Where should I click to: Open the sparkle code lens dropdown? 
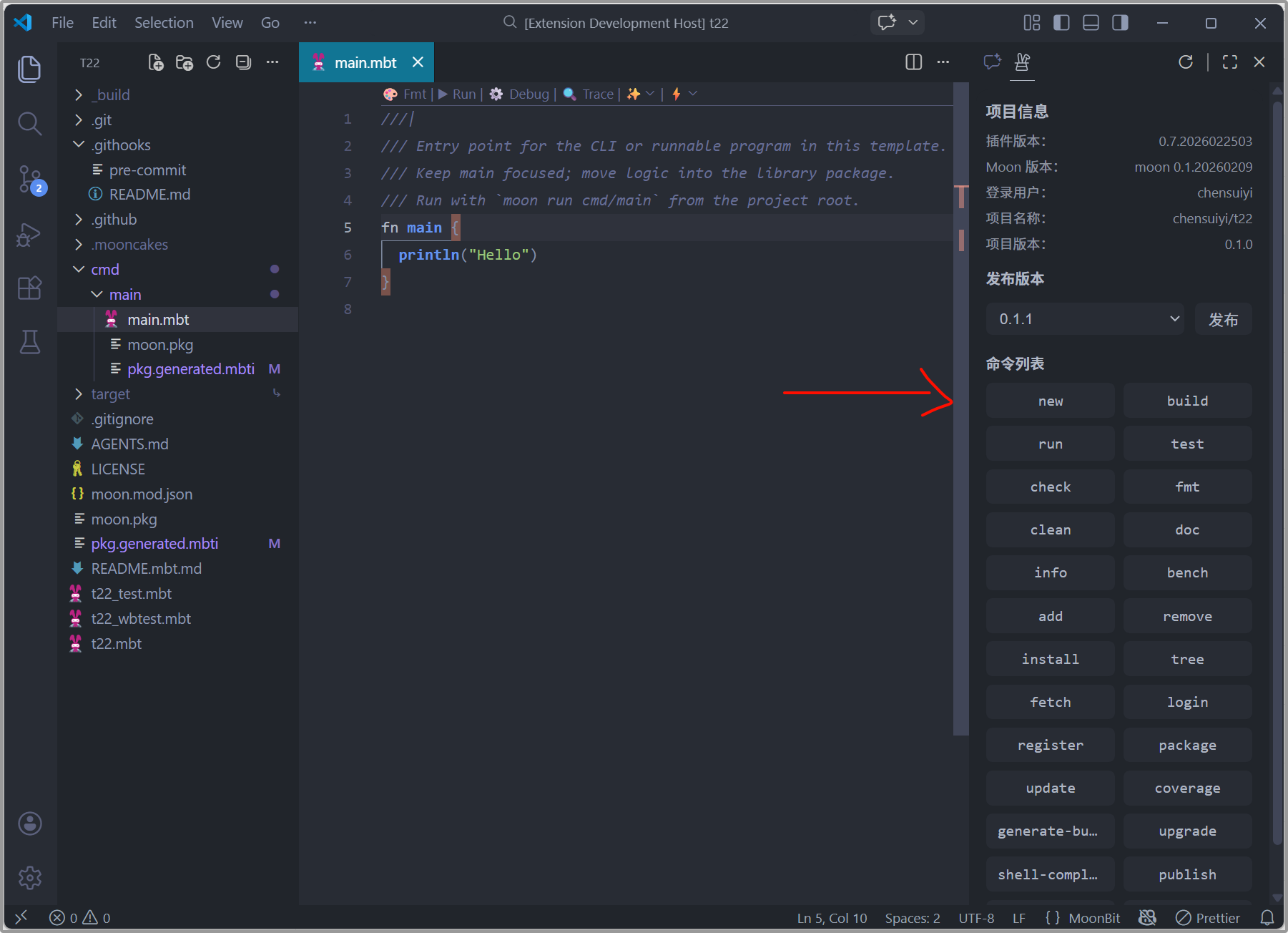pos(641,94)
